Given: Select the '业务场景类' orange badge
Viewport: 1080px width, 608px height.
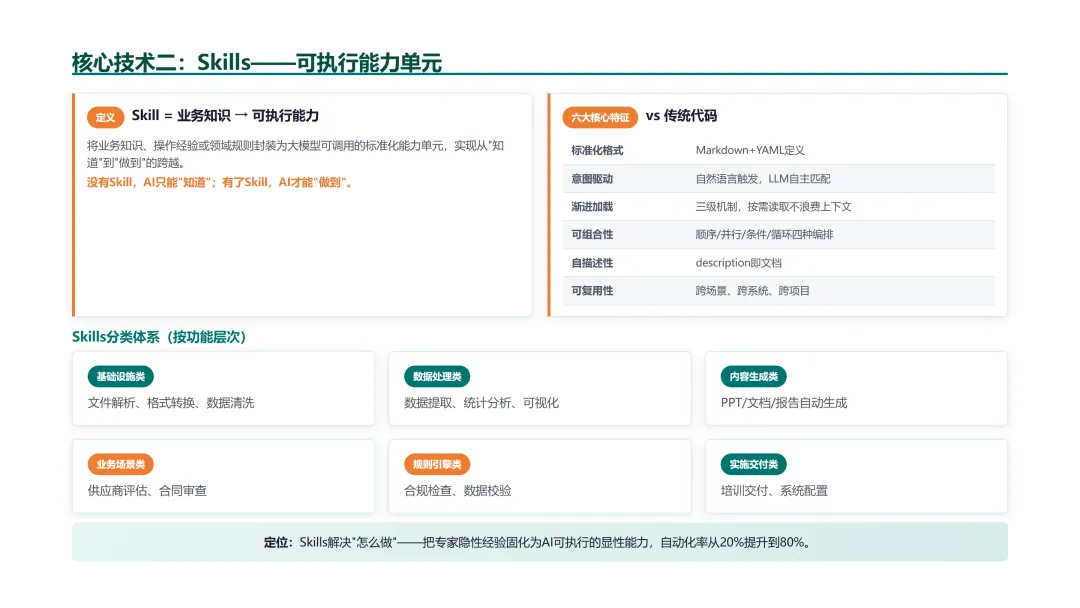Looking at the screenshot, I should (121, 464).
